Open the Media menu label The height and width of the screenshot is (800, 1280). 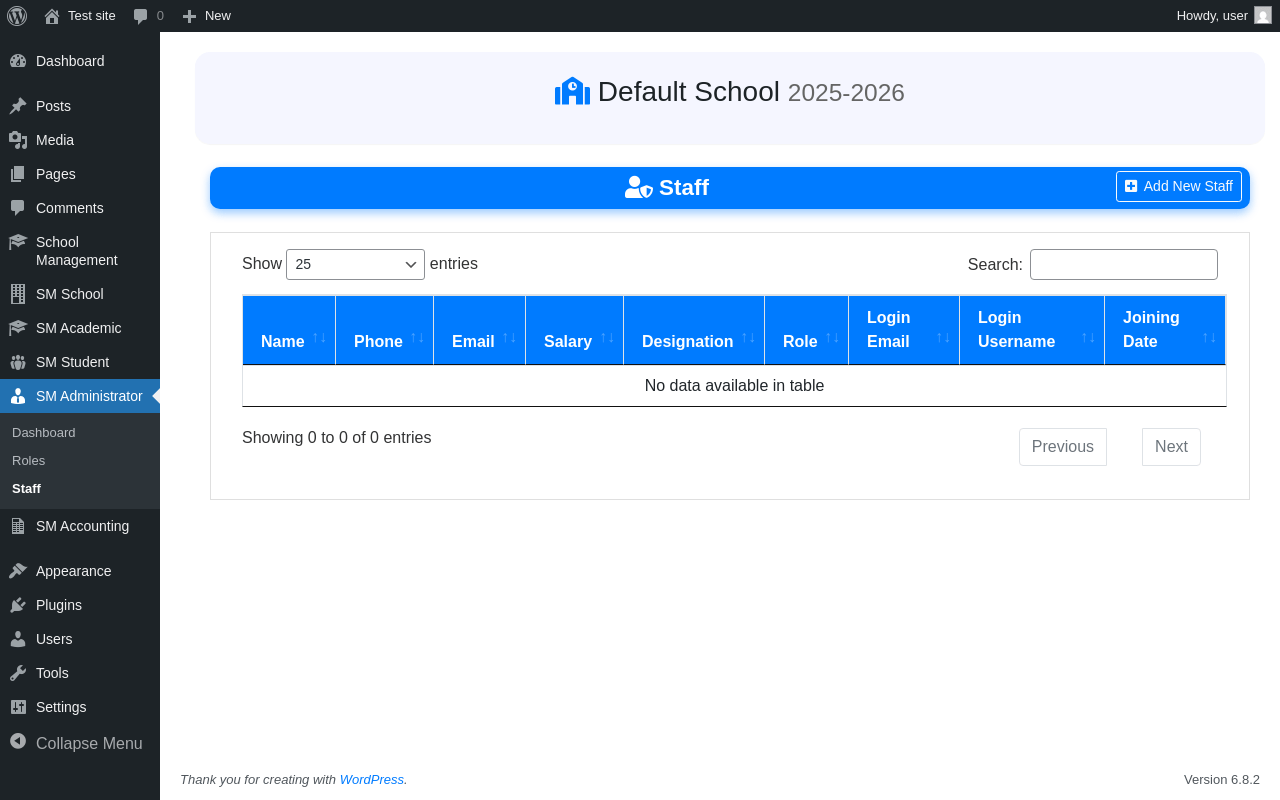[55, 140]
